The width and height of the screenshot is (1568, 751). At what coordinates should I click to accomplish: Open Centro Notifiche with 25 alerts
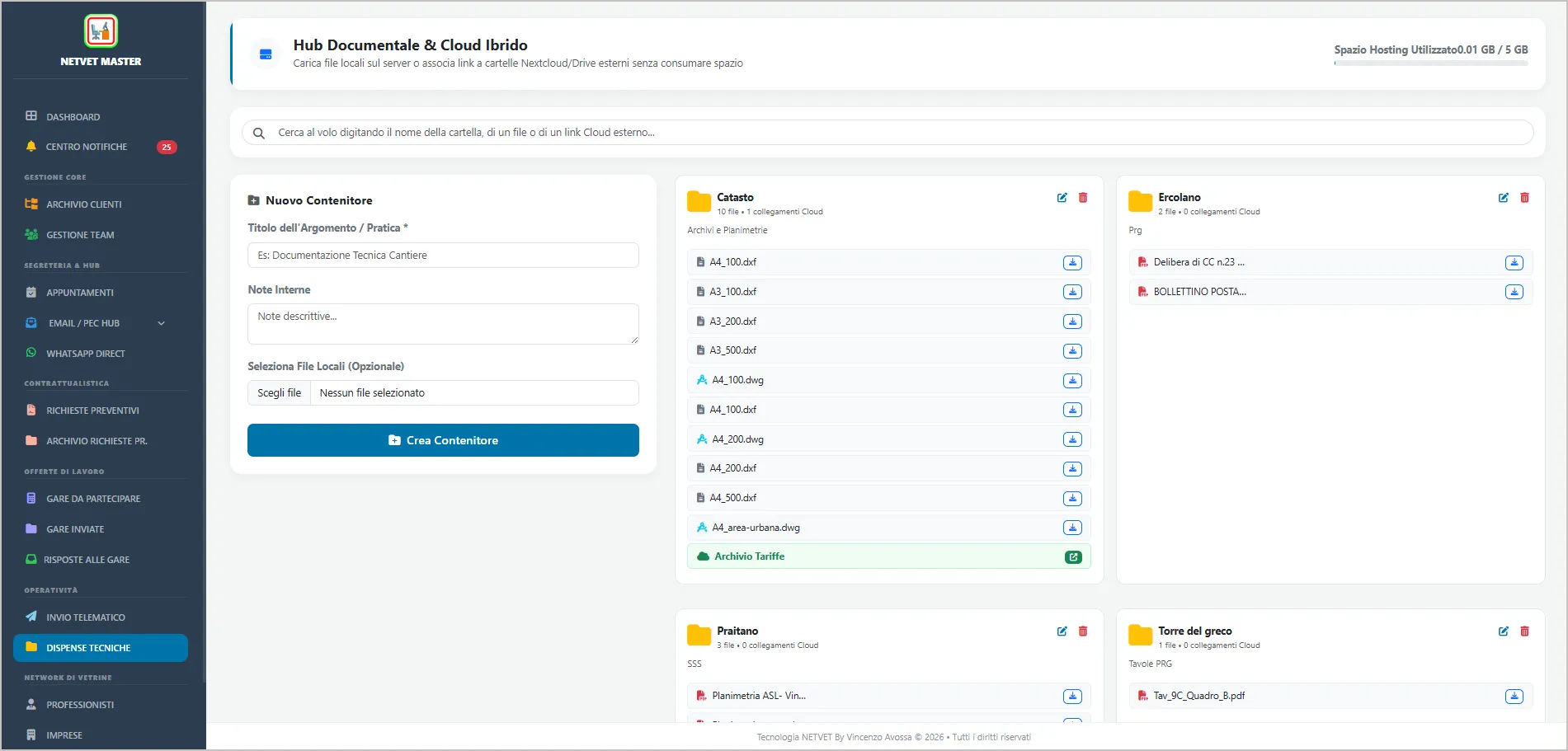pyautogui.click(x=101, y=147)
